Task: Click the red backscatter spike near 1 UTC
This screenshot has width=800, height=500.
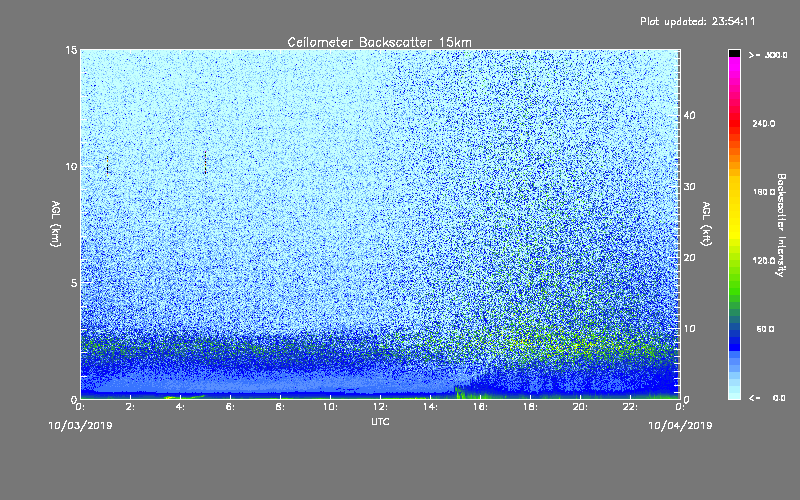Action: [107, 166]
